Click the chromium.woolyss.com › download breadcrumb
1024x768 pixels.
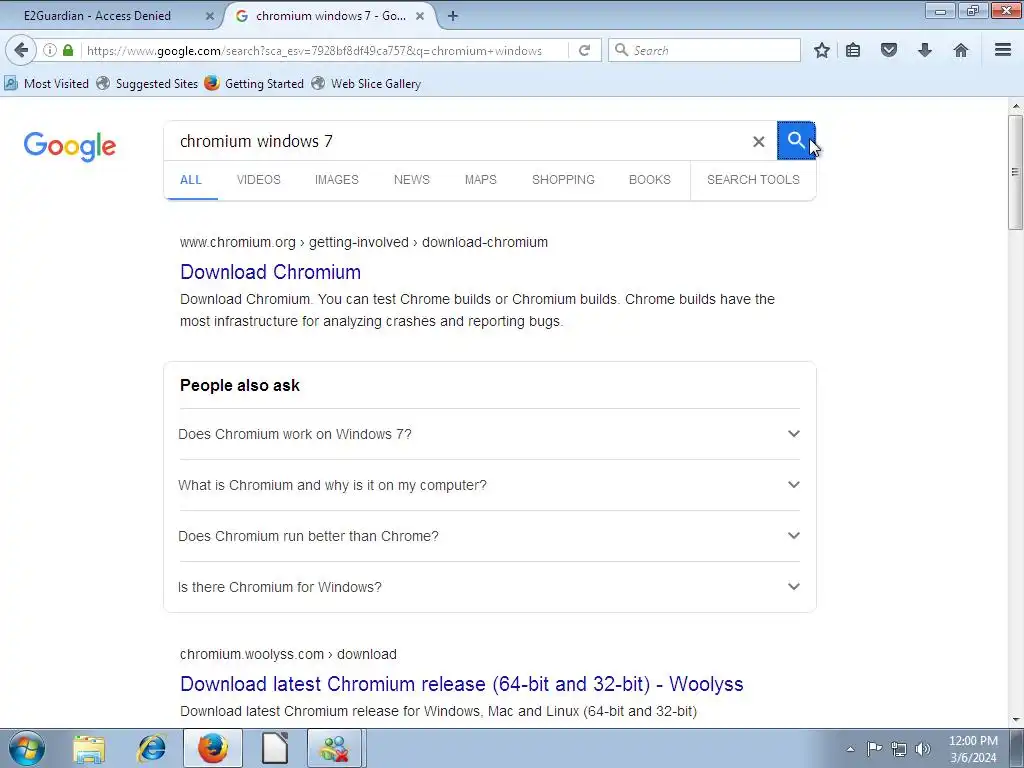click(x=288, y=654)
